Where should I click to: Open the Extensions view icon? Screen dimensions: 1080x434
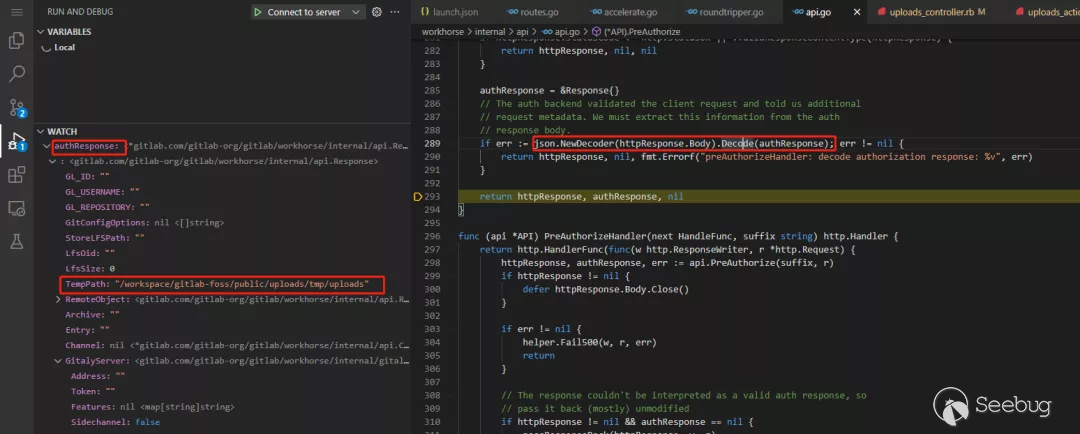(16, 175)
